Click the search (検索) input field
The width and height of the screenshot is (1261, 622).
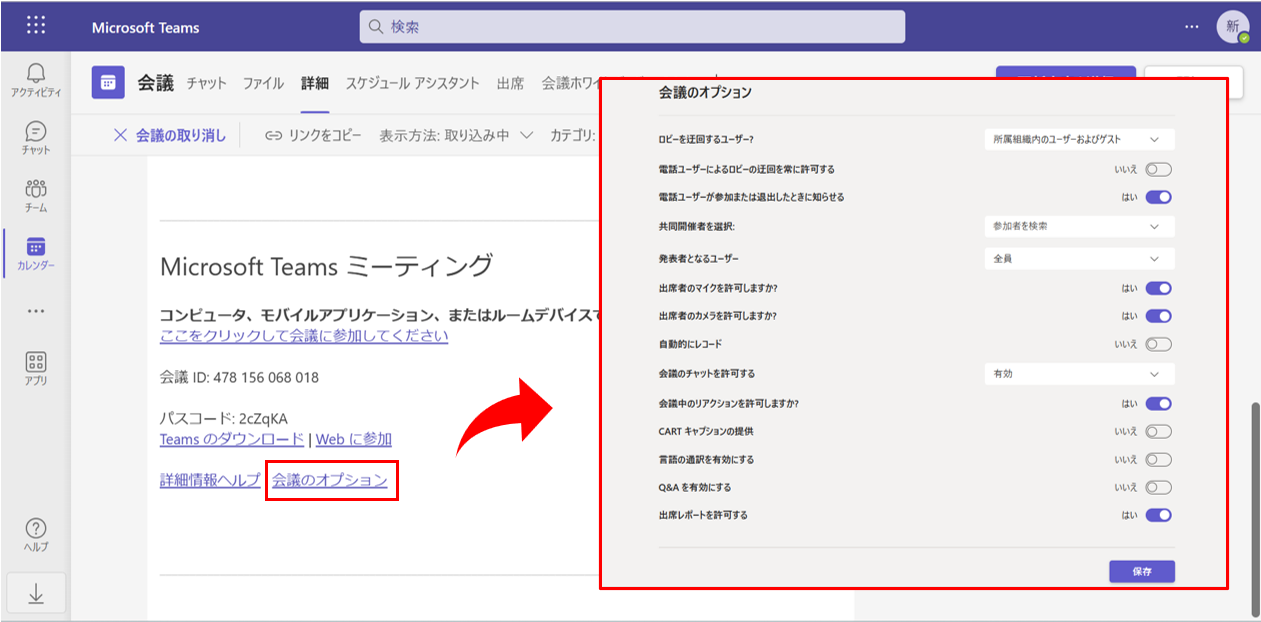632,27
